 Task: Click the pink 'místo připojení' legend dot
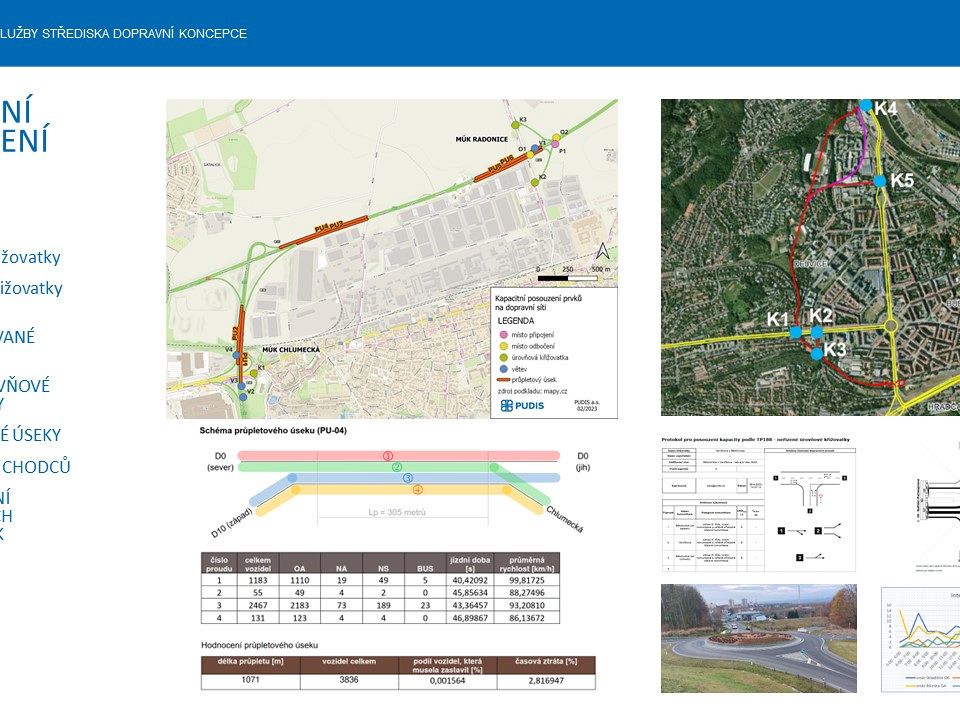[x=504, y=335]
